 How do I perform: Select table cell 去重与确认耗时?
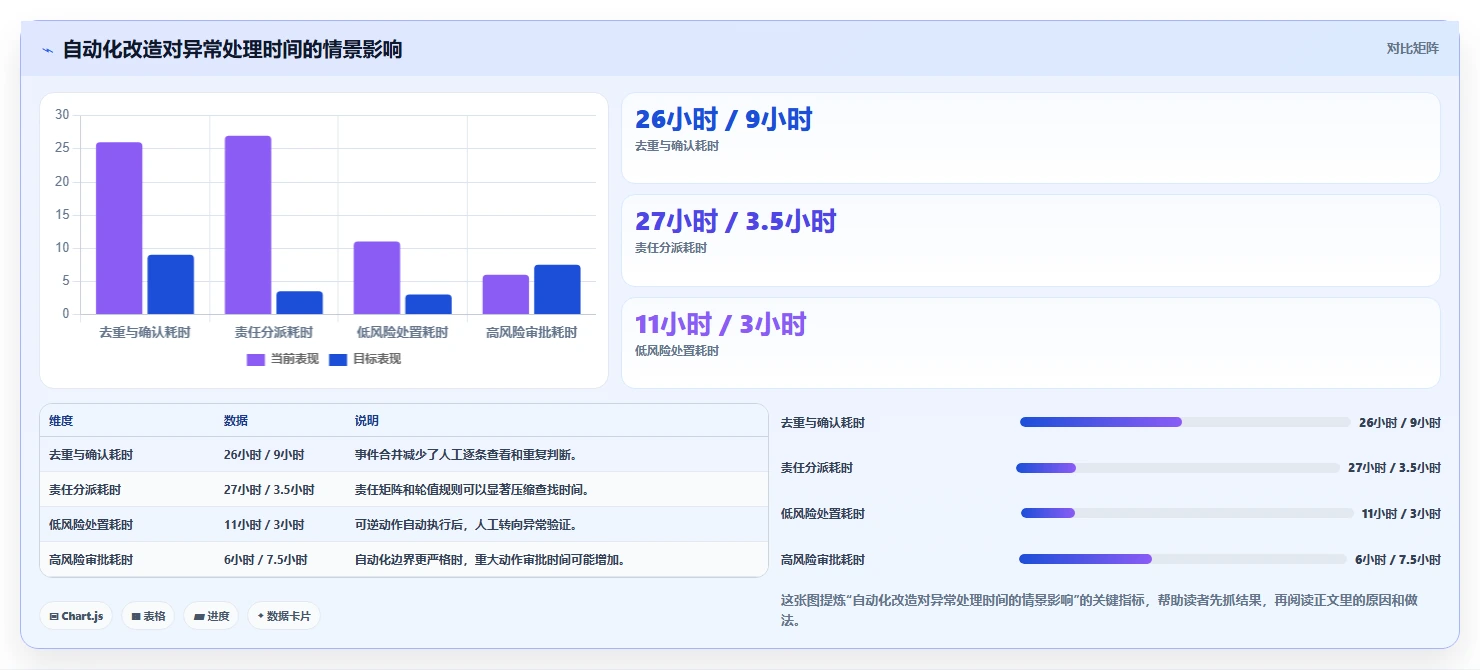[x=91, y=455]
